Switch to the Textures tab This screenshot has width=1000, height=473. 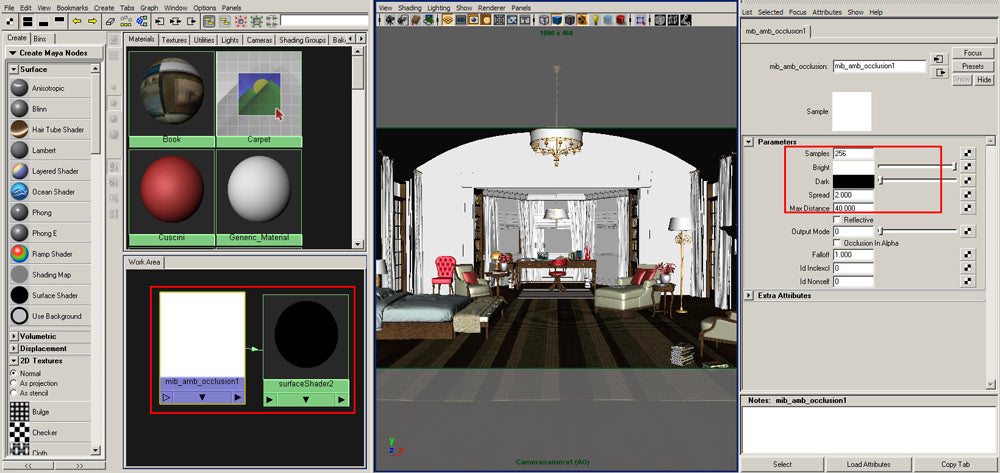tap(174, 40)
